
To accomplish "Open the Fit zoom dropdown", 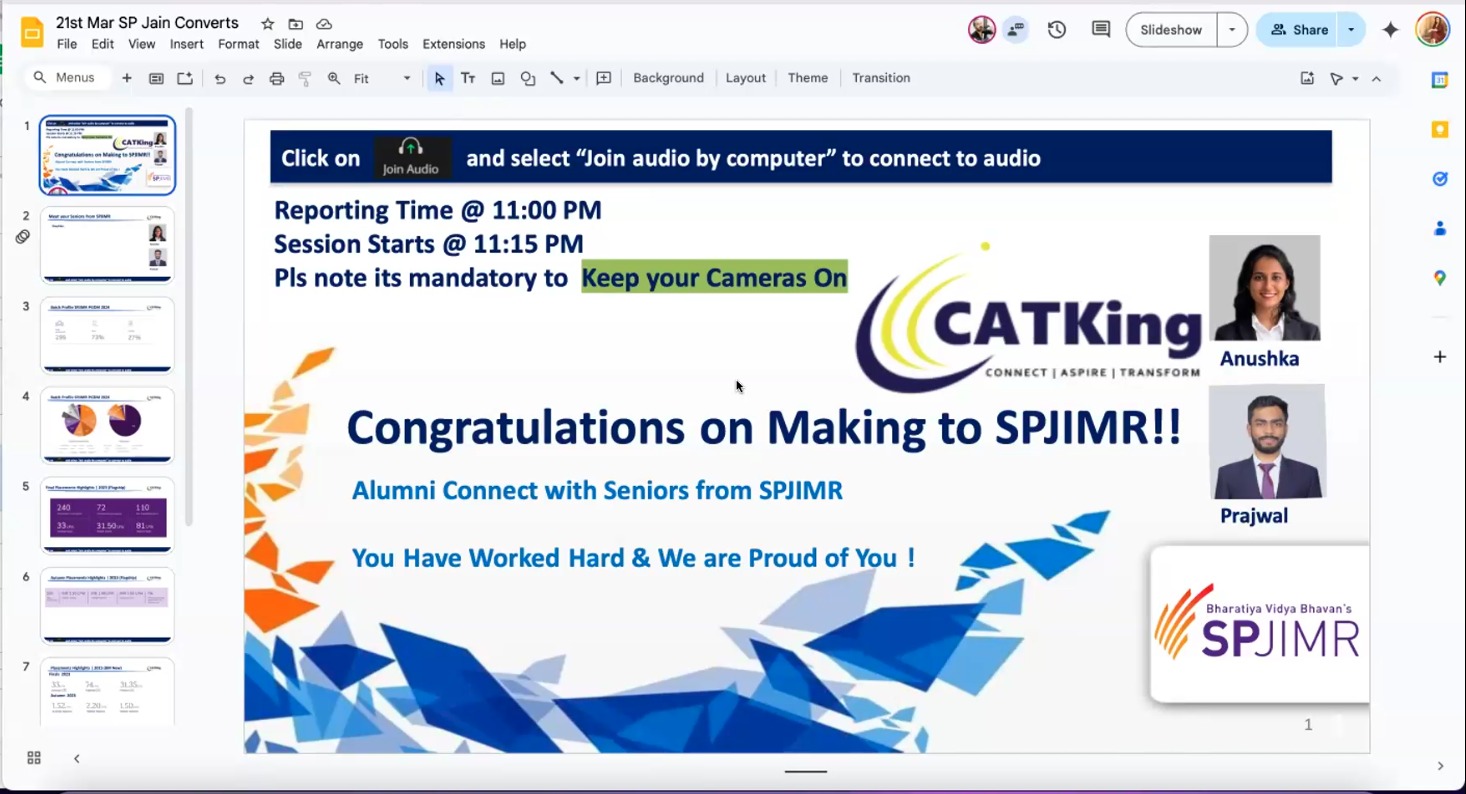I will [382, 78].
